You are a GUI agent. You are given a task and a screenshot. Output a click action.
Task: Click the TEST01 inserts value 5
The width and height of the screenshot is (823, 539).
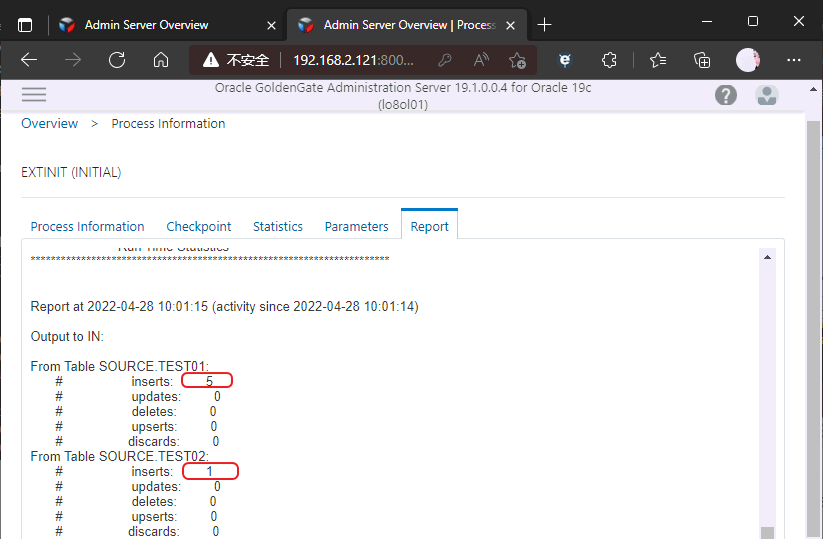click(x=209, y=381)
